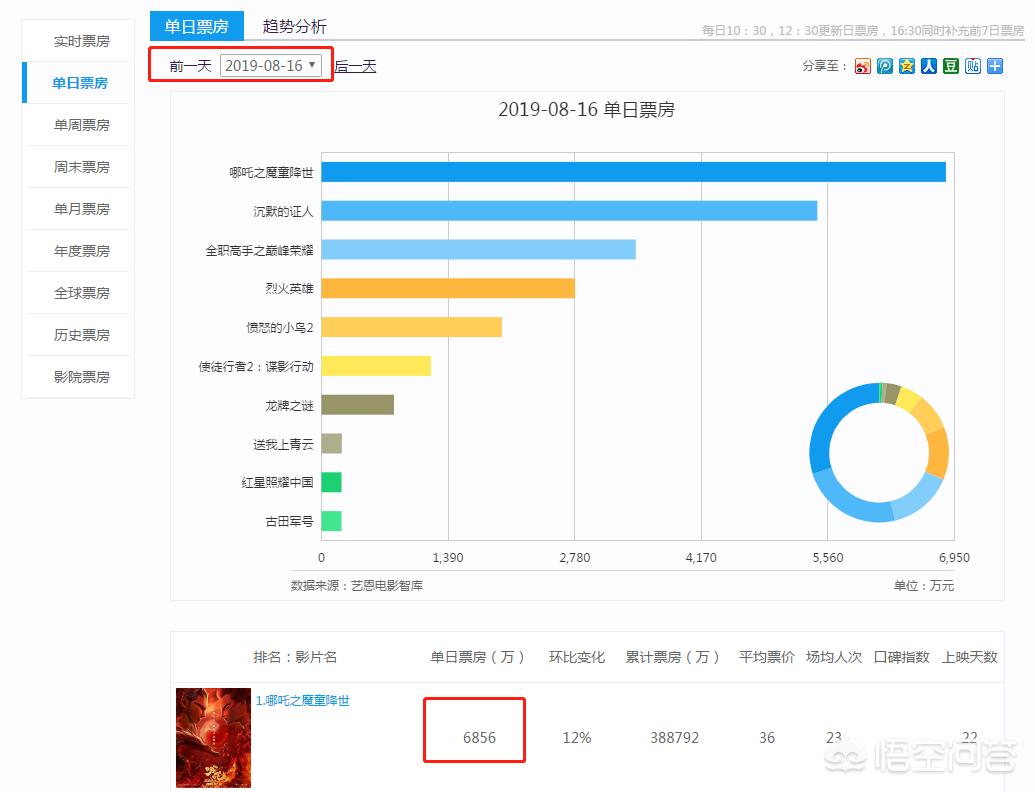Image resolution: width=1035 pixels, height=792 pixels.
Task: Open 历史票房 in sidebar
Action: 81,335
